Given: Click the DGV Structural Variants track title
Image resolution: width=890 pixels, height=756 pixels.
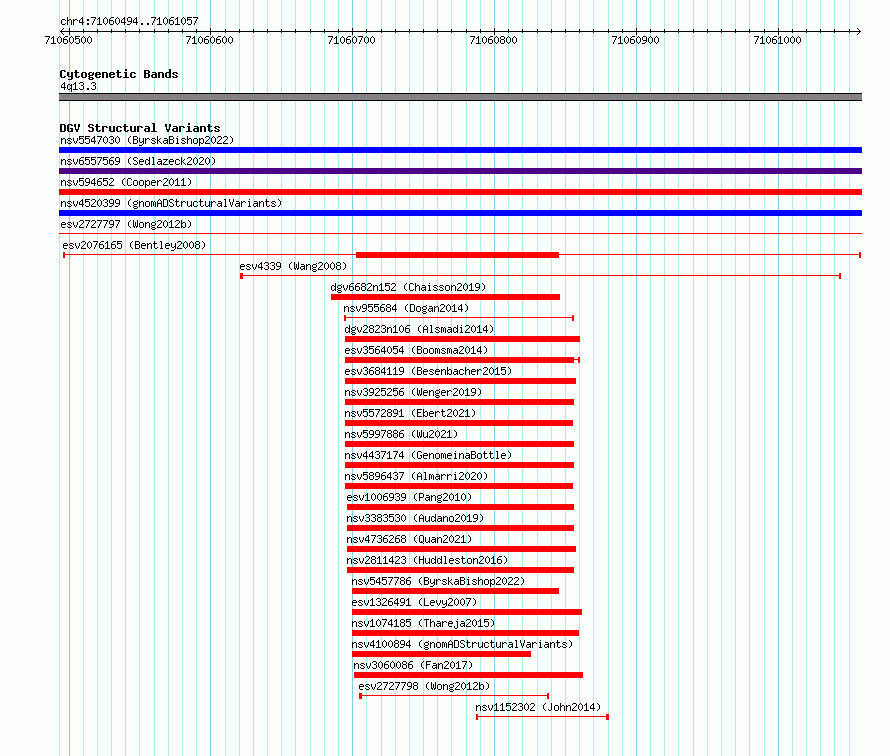Looking at the screenshot, I should (x=140, y=128).
